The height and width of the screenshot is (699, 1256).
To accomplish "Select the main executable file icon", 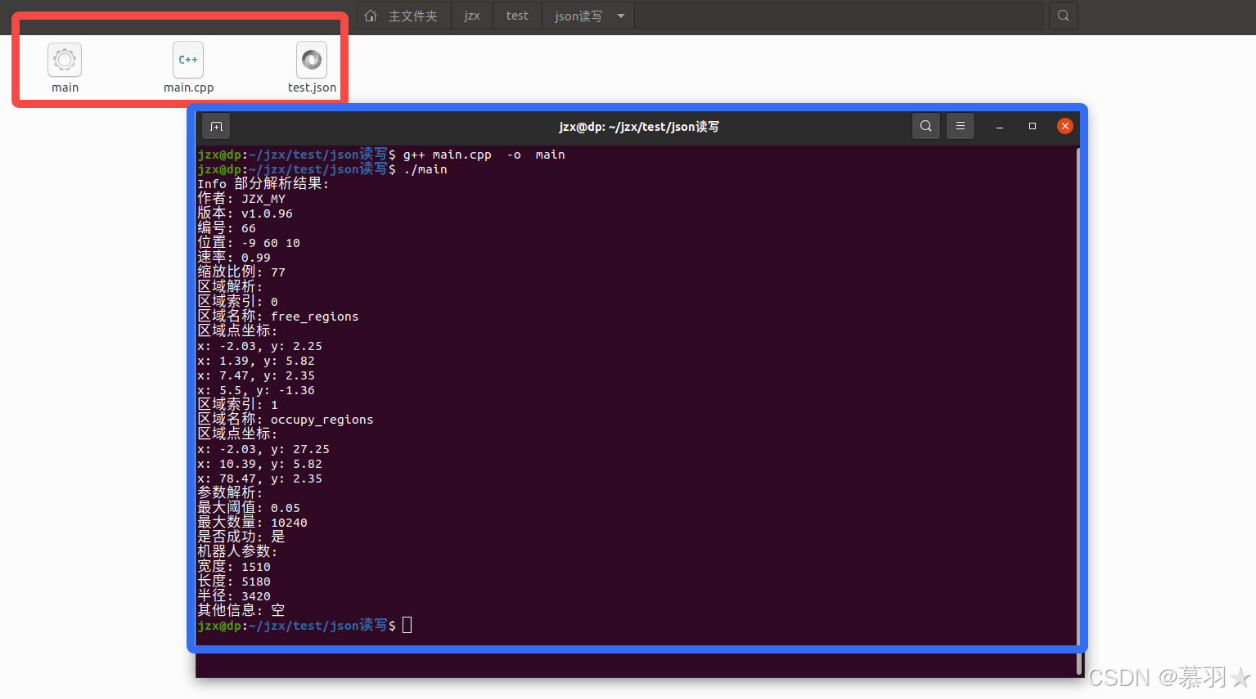I will click(65, 60).
